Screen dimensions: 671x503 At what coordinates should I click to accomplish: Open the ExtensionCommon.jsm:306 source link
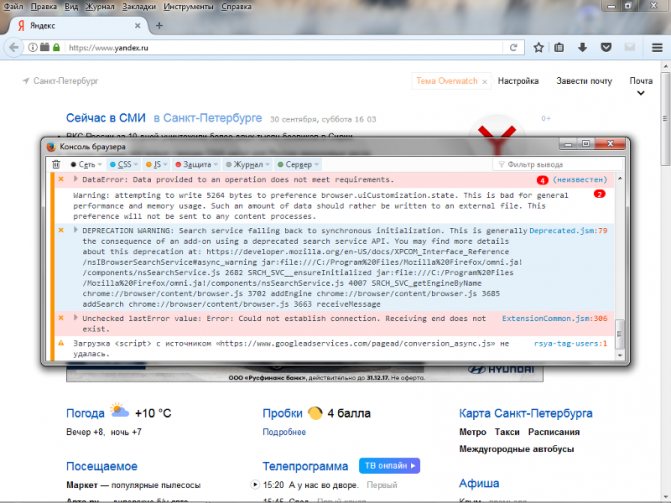555,318
